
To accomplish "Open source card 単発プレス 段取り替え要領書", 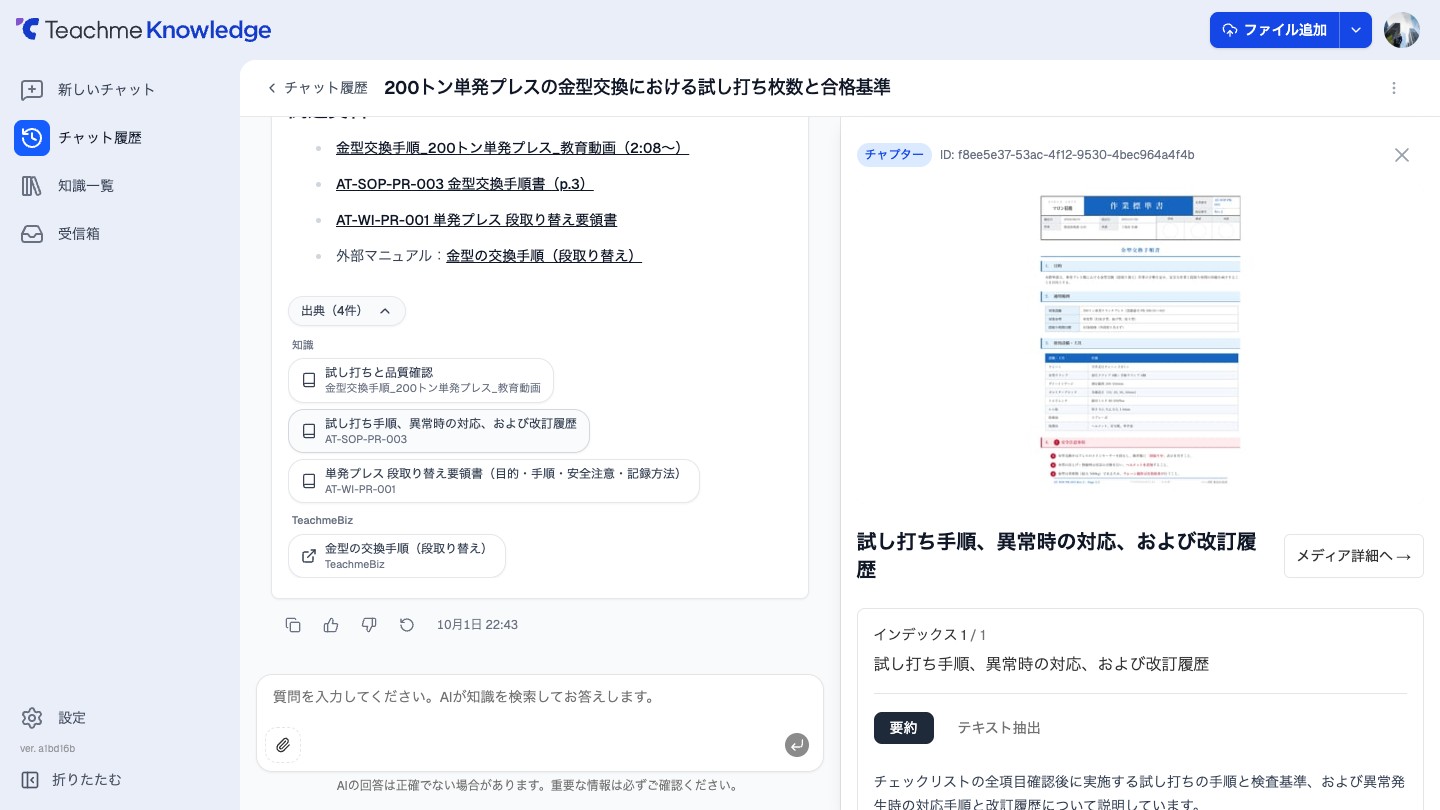I will [x=494, y=481].
